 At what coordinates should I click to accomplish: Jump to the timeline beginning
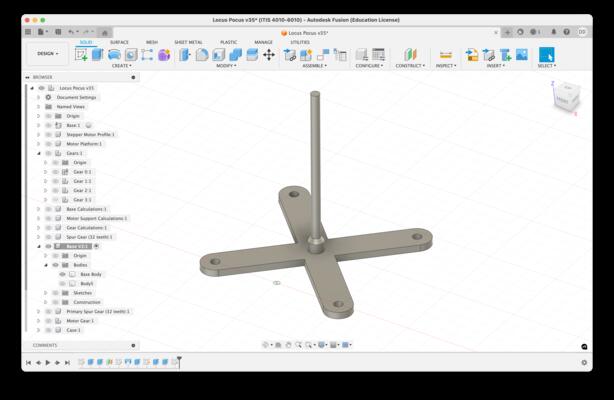28,363
